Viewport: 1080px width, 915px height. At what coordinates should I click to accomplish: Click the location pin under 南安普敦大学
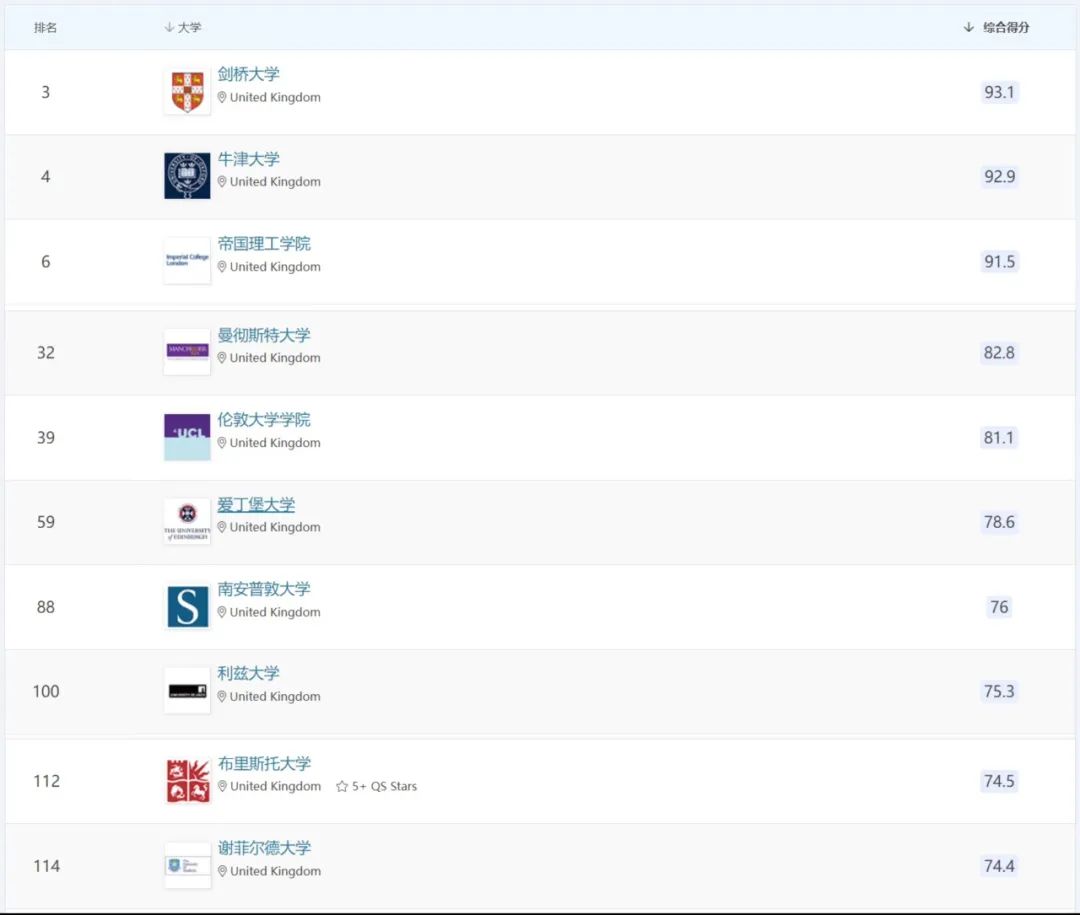222,612
